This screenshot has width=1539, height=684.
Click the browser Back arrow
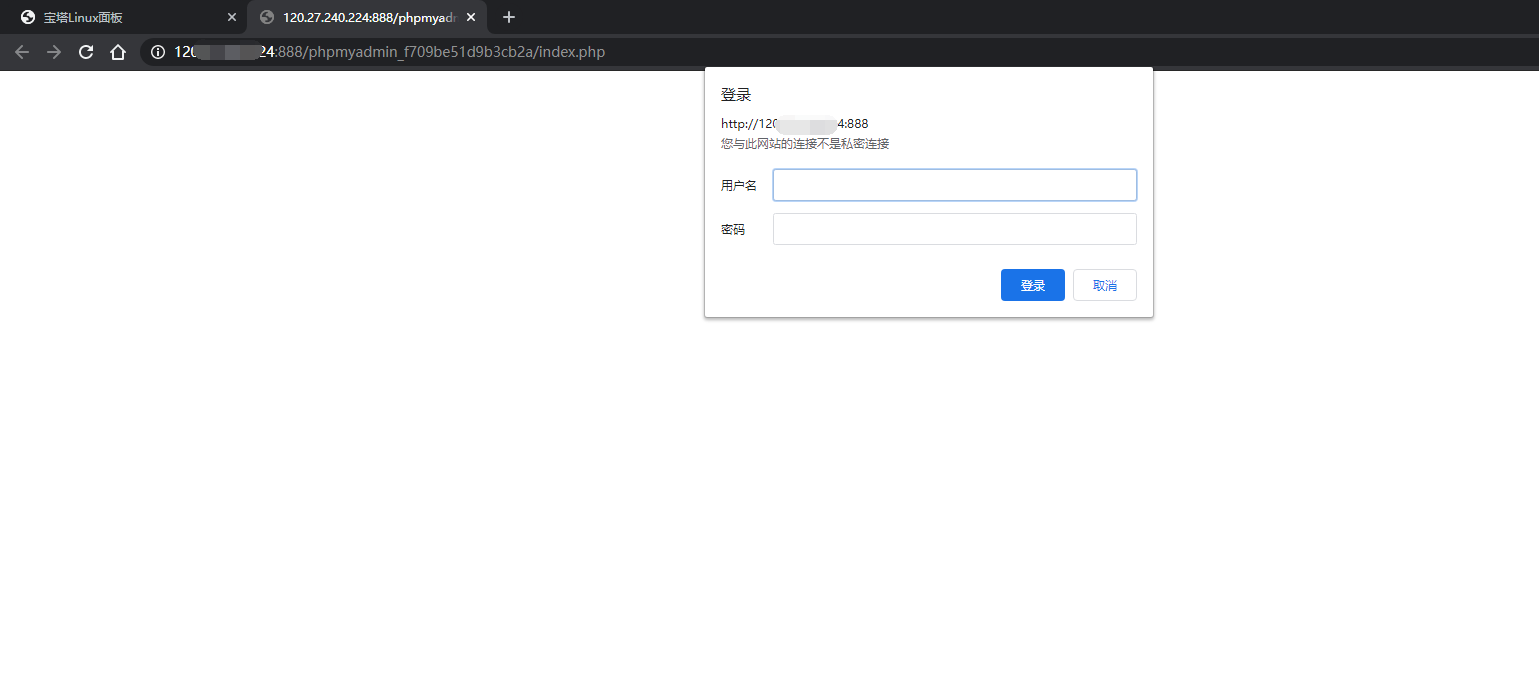pos(22,52)
